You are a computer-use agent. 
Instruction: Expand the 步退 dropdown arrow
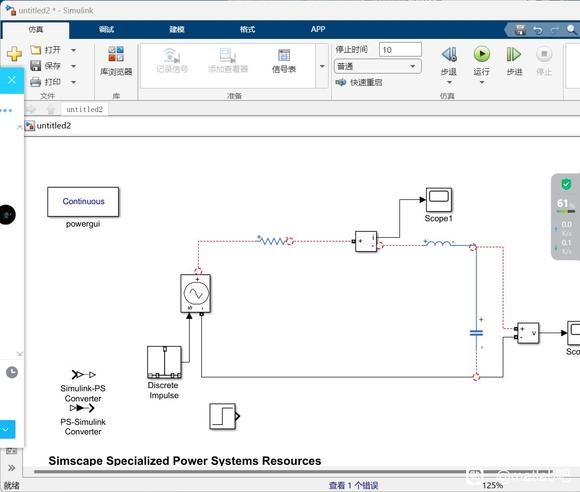[449, 82]
